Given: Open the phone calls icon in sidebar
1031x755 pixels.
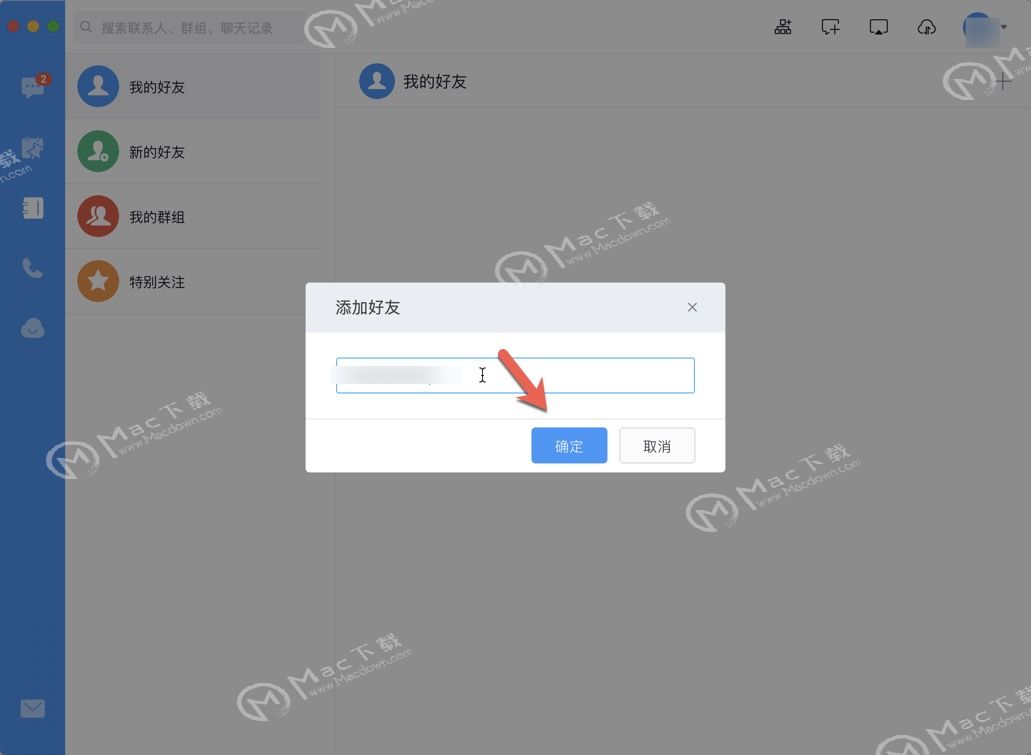Looking at the screenshot, I should point(32,268).
